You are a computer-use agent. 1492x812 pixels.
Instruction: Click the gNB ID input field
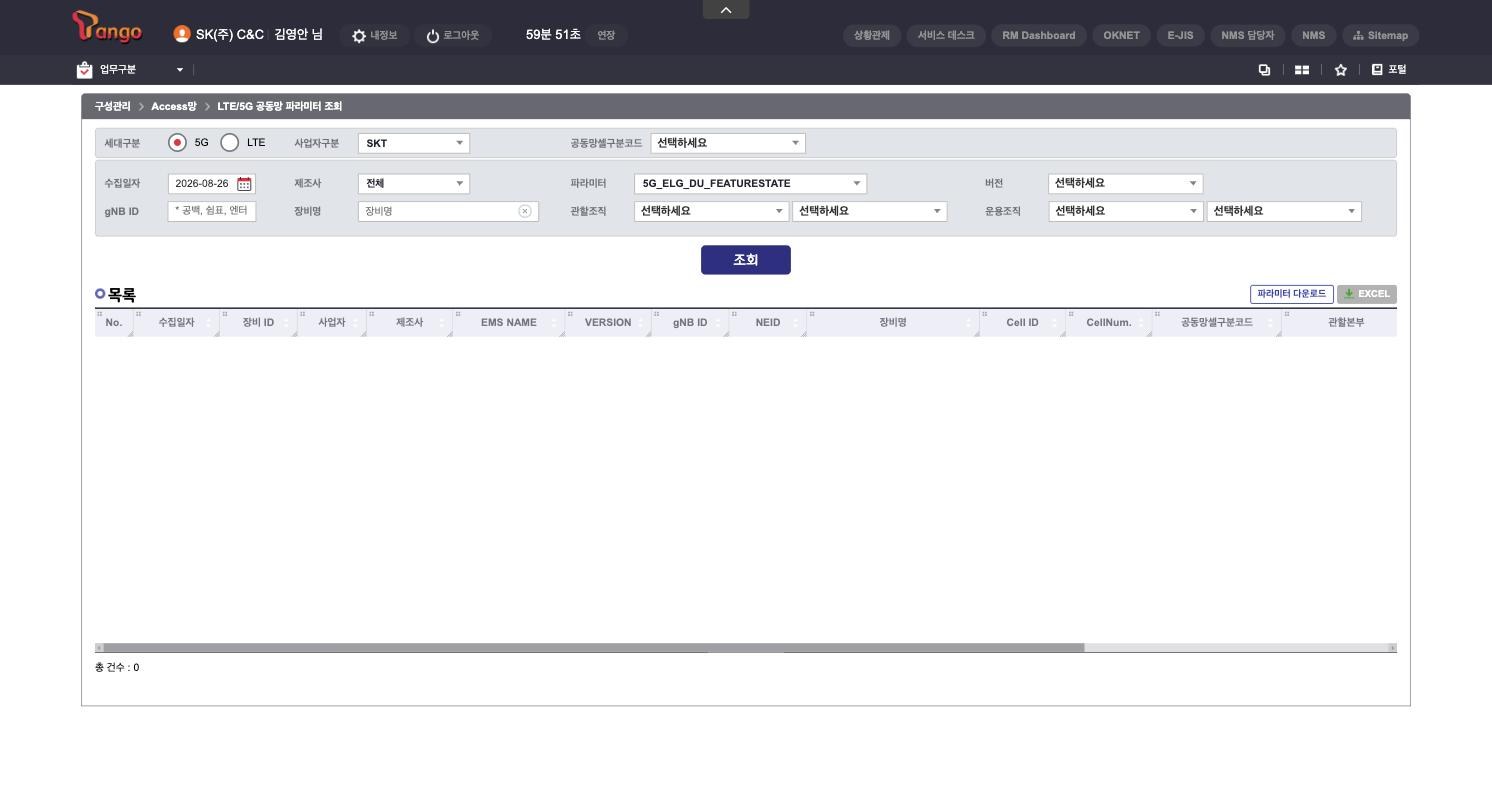212,211
